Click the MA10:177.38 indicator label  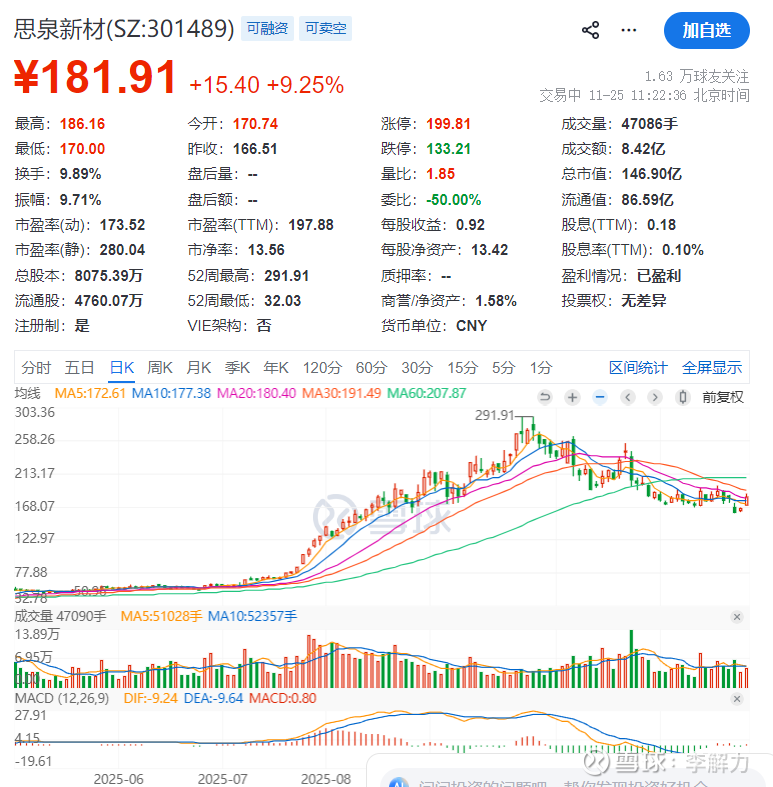point(171,393)
